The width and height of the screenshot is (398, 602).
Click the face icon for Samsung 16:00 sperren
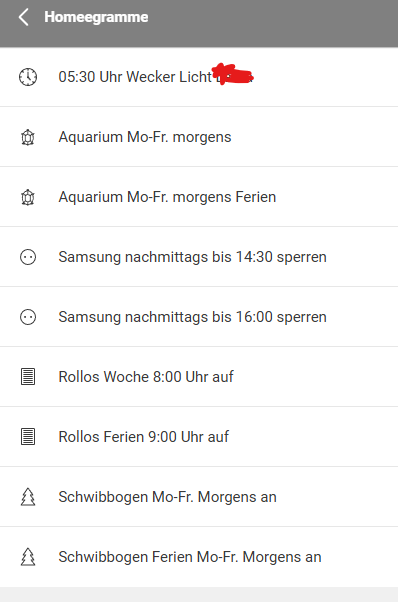(x=28, y=317)
